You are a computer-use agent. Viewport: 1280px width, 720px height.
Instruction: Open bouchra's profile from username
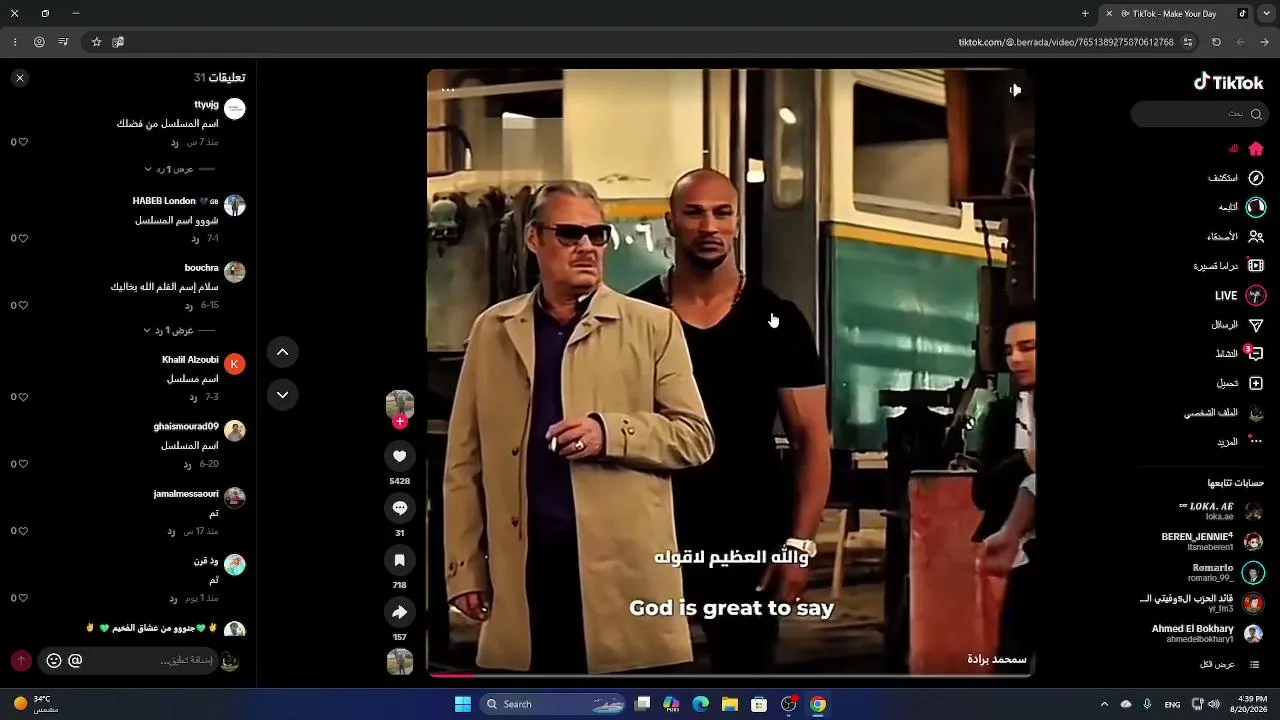coord(202,268)
